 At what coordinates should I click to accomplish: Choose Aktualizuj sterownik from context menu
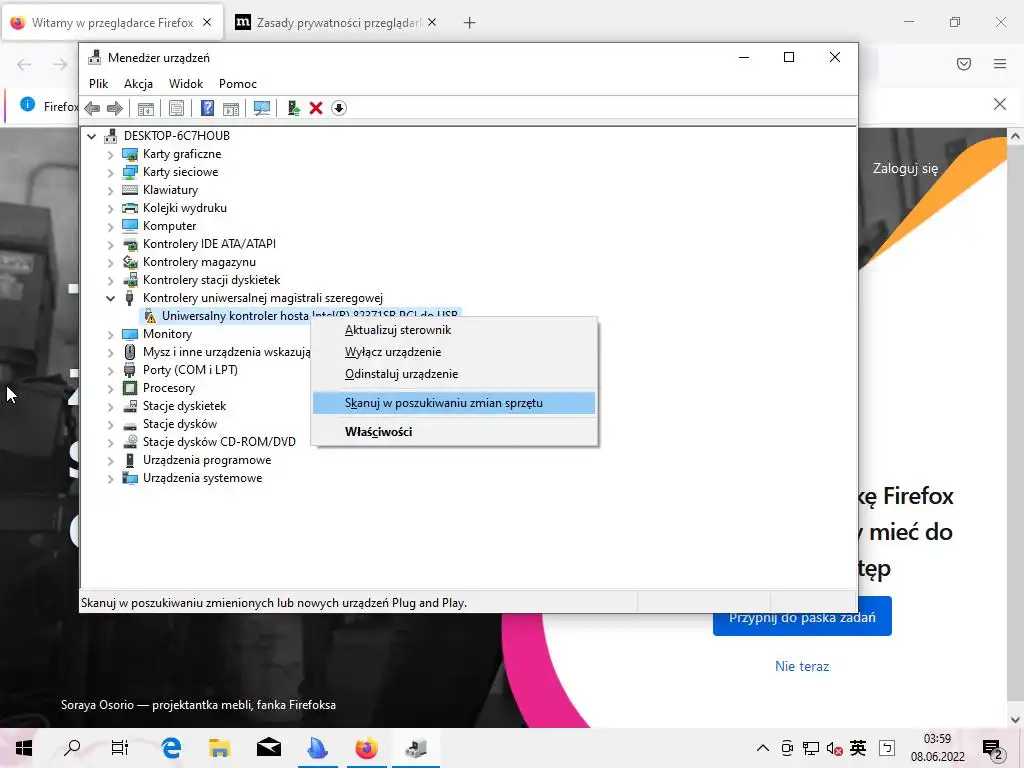[454, 330]
